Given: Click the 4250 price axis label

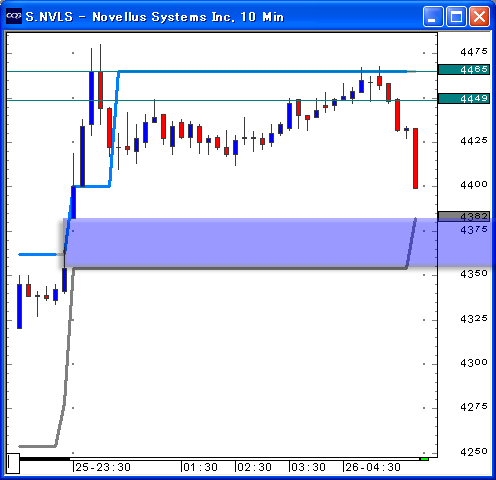Looking at the screenshot, I should point(474,452).
